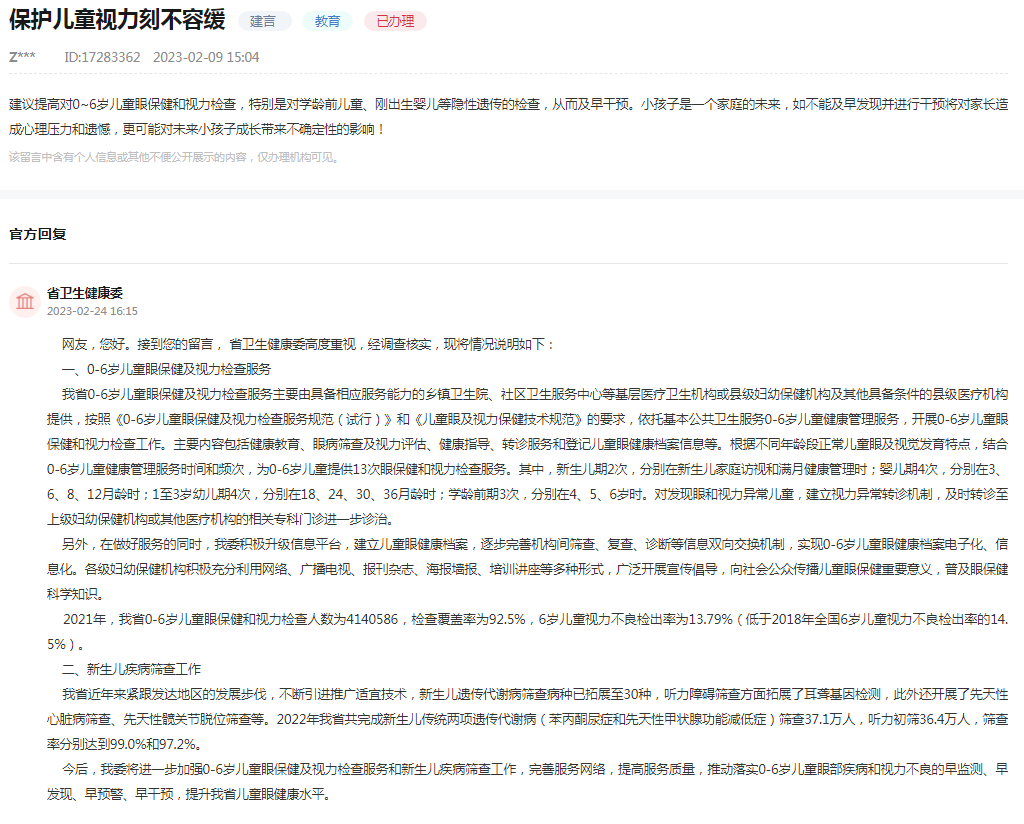Click the gray notice 该留言中含有个人信息

pyautogui.click(x=175, y=157)
